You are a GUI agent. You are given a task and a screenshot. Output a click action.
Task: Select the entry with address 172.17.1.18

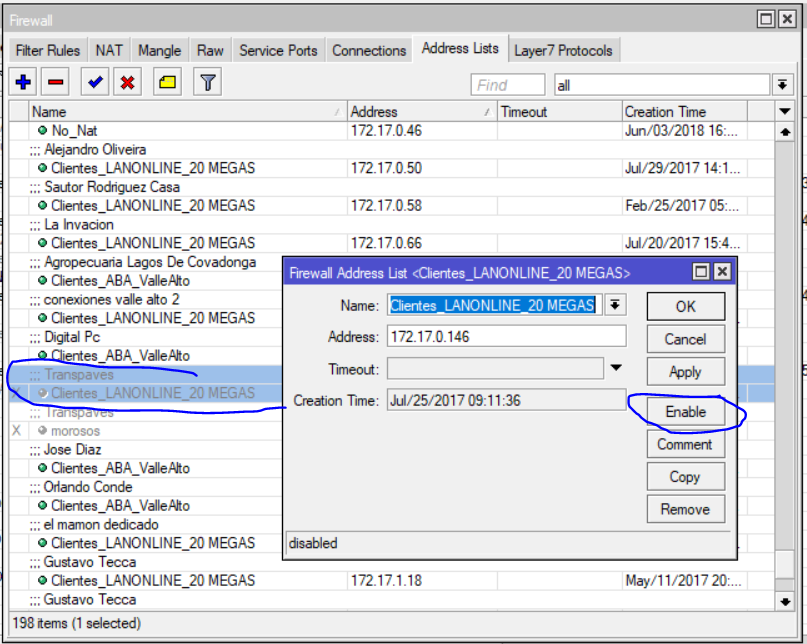391,581
